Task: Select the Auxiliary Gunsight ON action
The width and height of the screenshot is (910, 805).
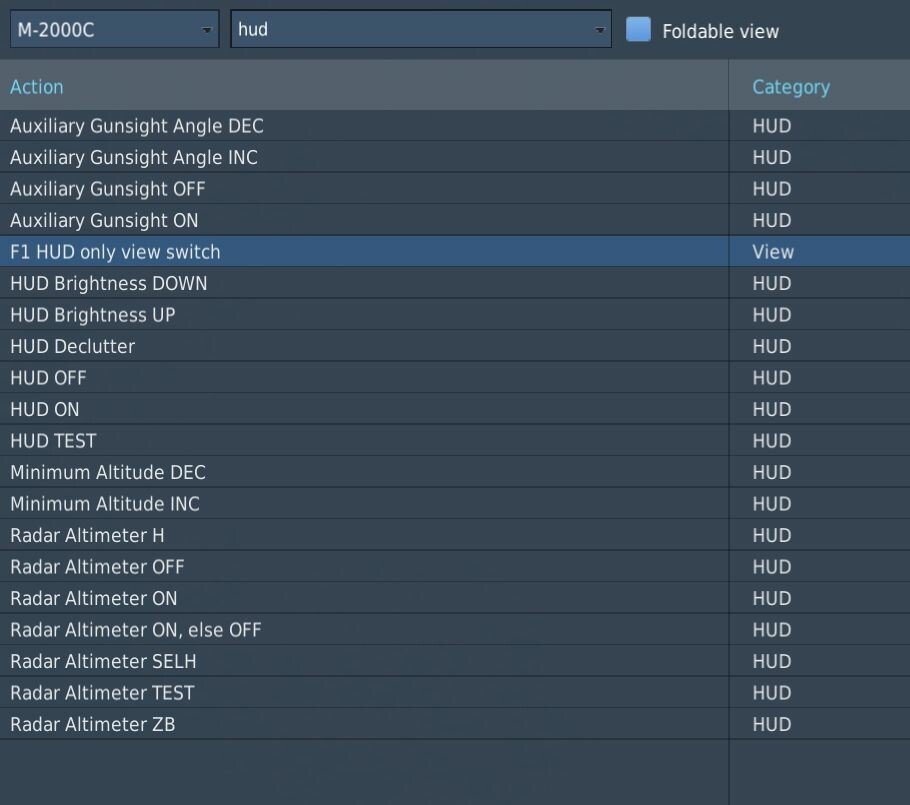Action: 104,221
